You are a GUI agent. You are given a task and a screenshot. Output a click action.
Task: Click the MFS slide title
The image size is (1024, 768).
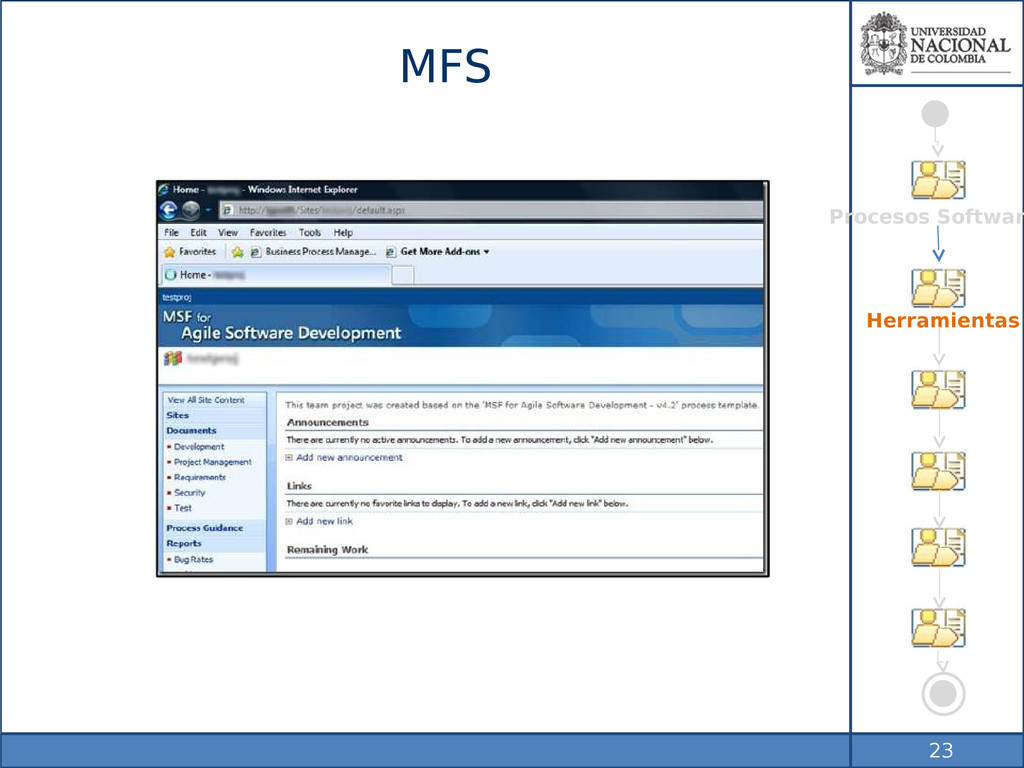point(445,66)
